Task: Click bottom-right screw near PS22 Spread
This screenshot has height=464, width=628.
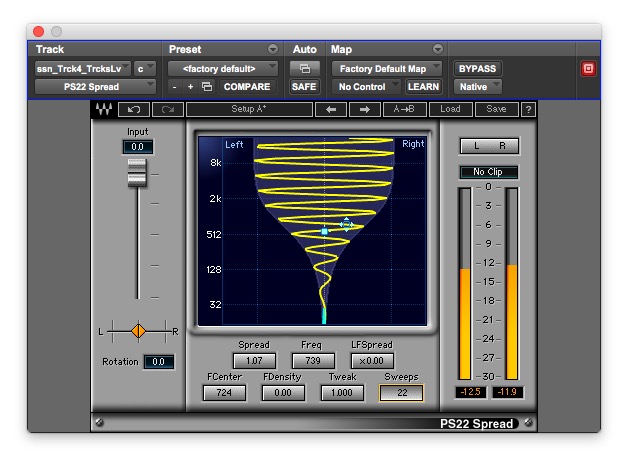Action: pyautogui.click(x=529, y=422)
